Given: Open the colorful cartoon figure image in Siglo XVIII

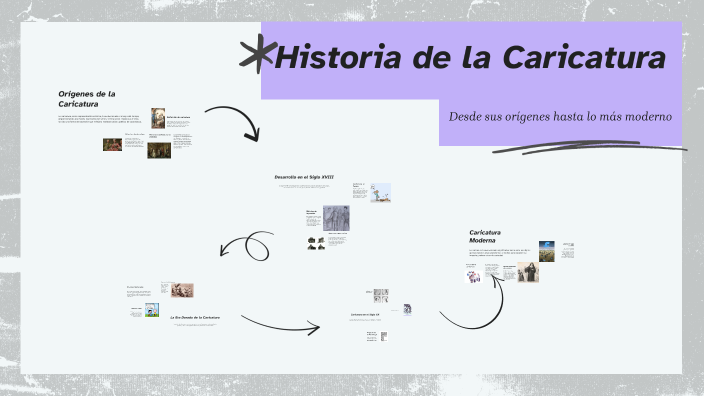Looking at the screenshot, I should [x=380, y=193].
